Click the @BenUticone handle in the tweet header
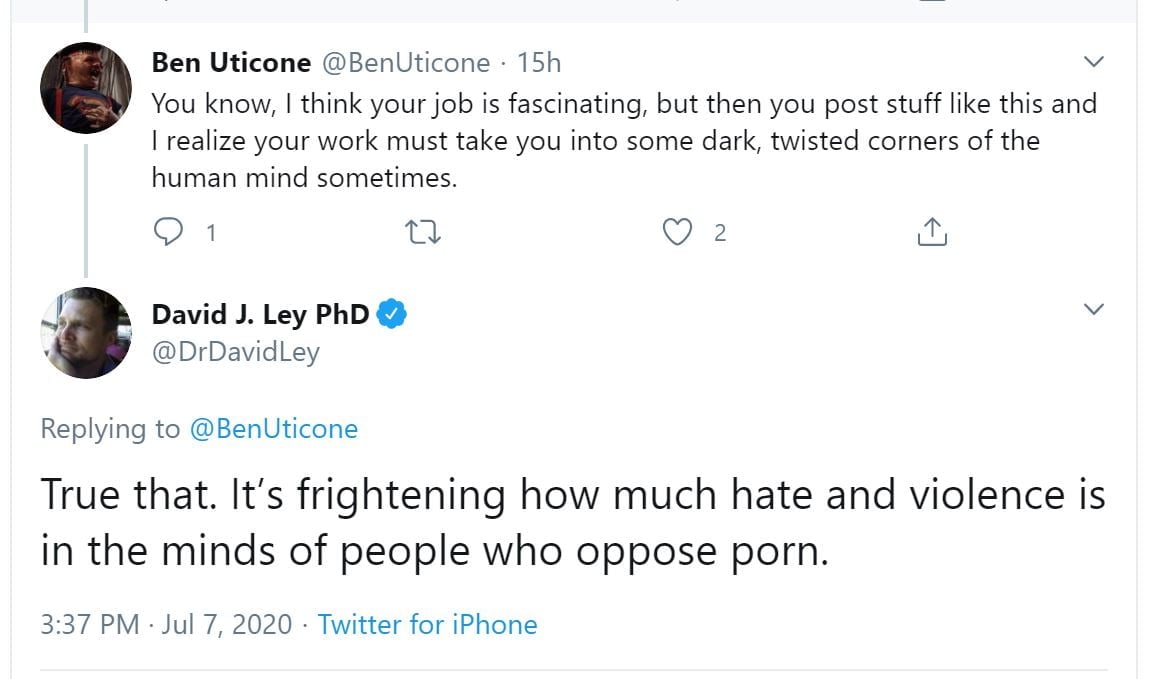This screenshot has width=1157, height=679. (405, 63)
